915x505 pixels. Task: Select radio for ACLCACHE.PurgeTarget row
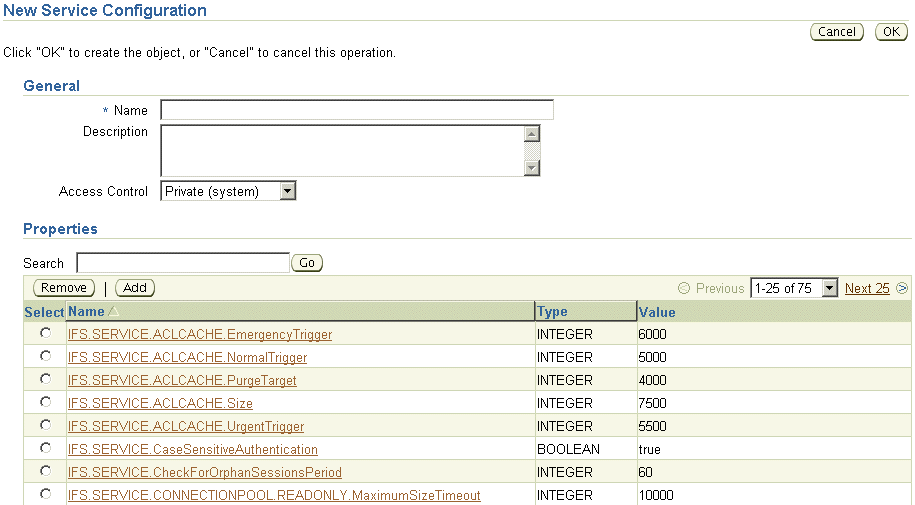45,379
